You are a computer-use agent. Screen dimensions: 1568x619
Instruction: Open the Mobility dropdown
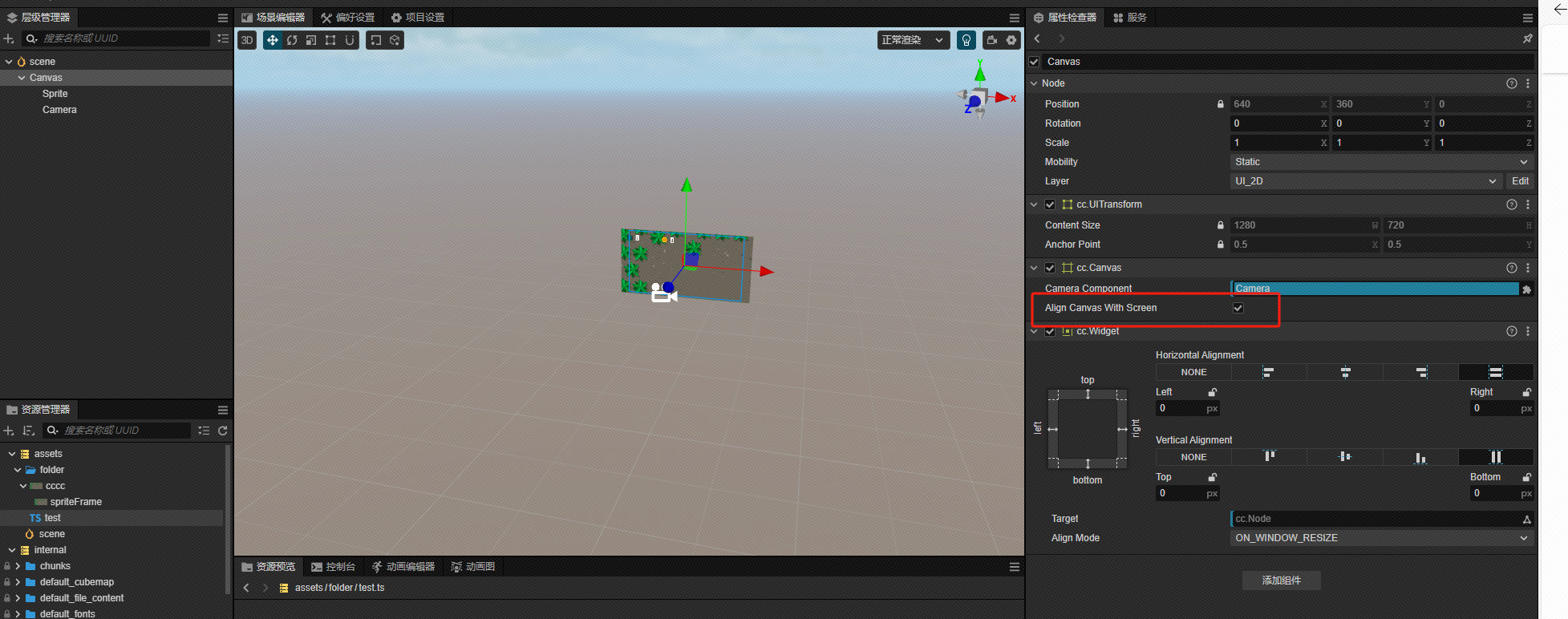click(1382, 162)
